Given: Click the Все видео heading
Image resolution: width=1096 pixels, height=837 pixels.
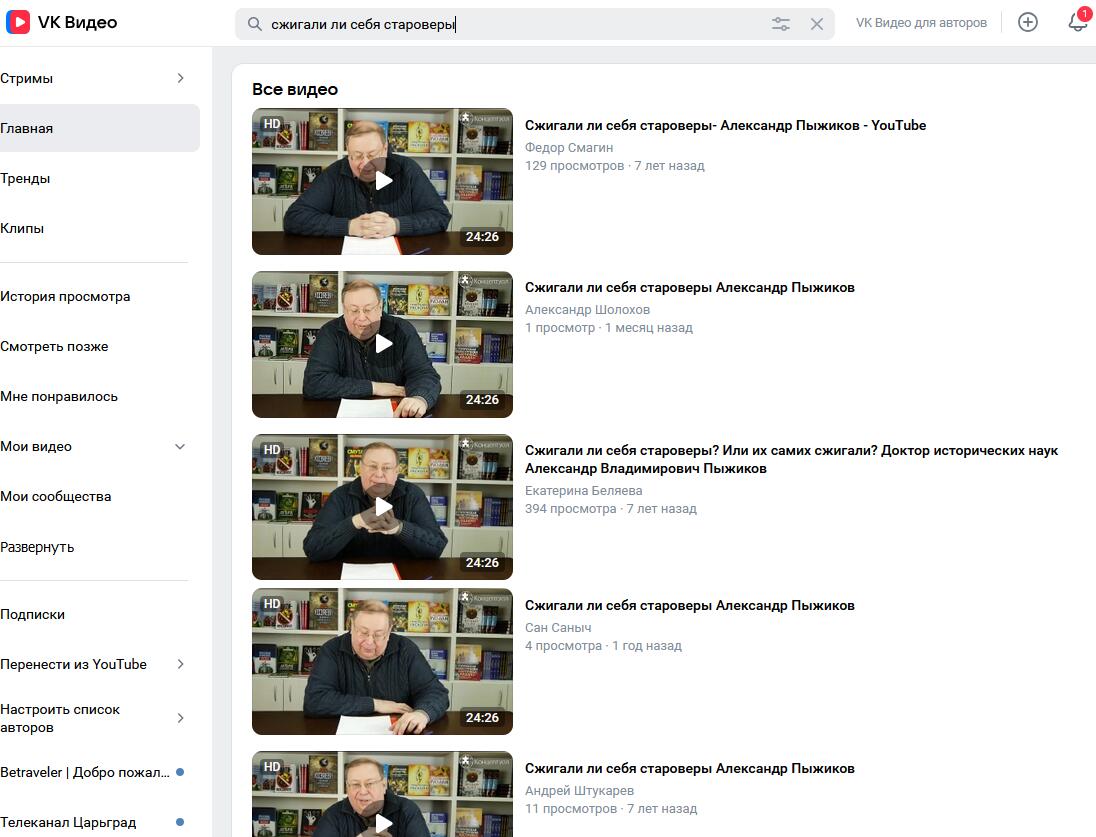Looking at the screenshot, I should [x=295, y=90].
